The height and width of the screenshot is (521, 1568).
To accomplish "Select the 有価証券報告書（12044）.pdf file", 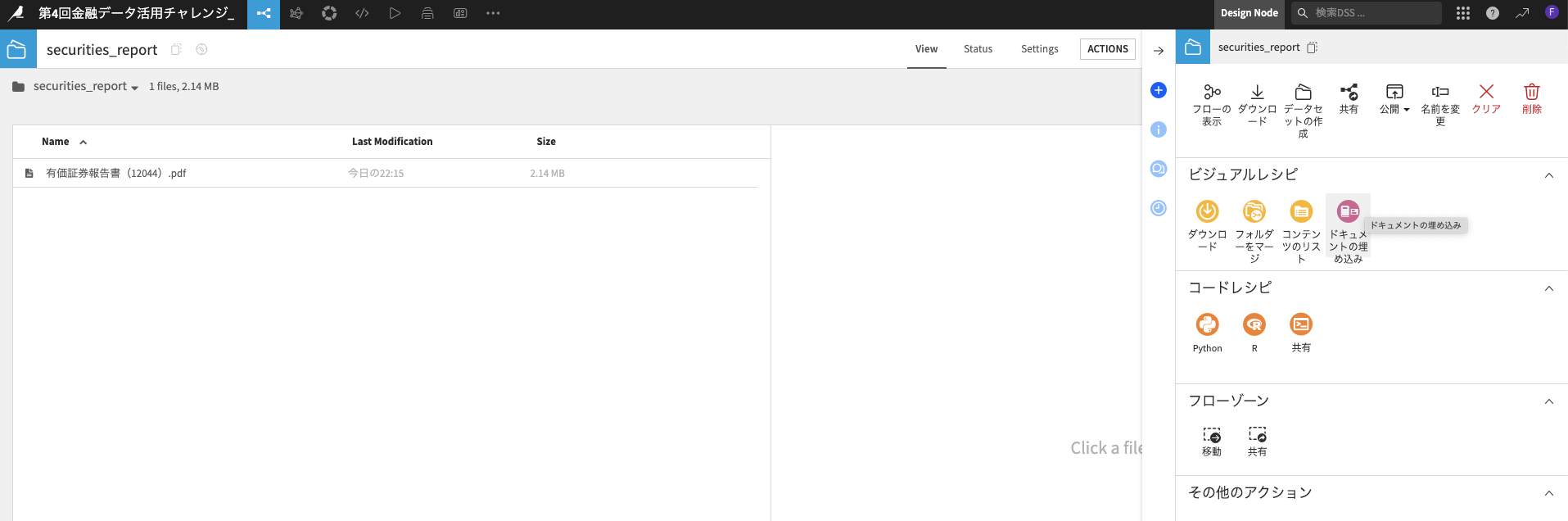I will point(116,173).
